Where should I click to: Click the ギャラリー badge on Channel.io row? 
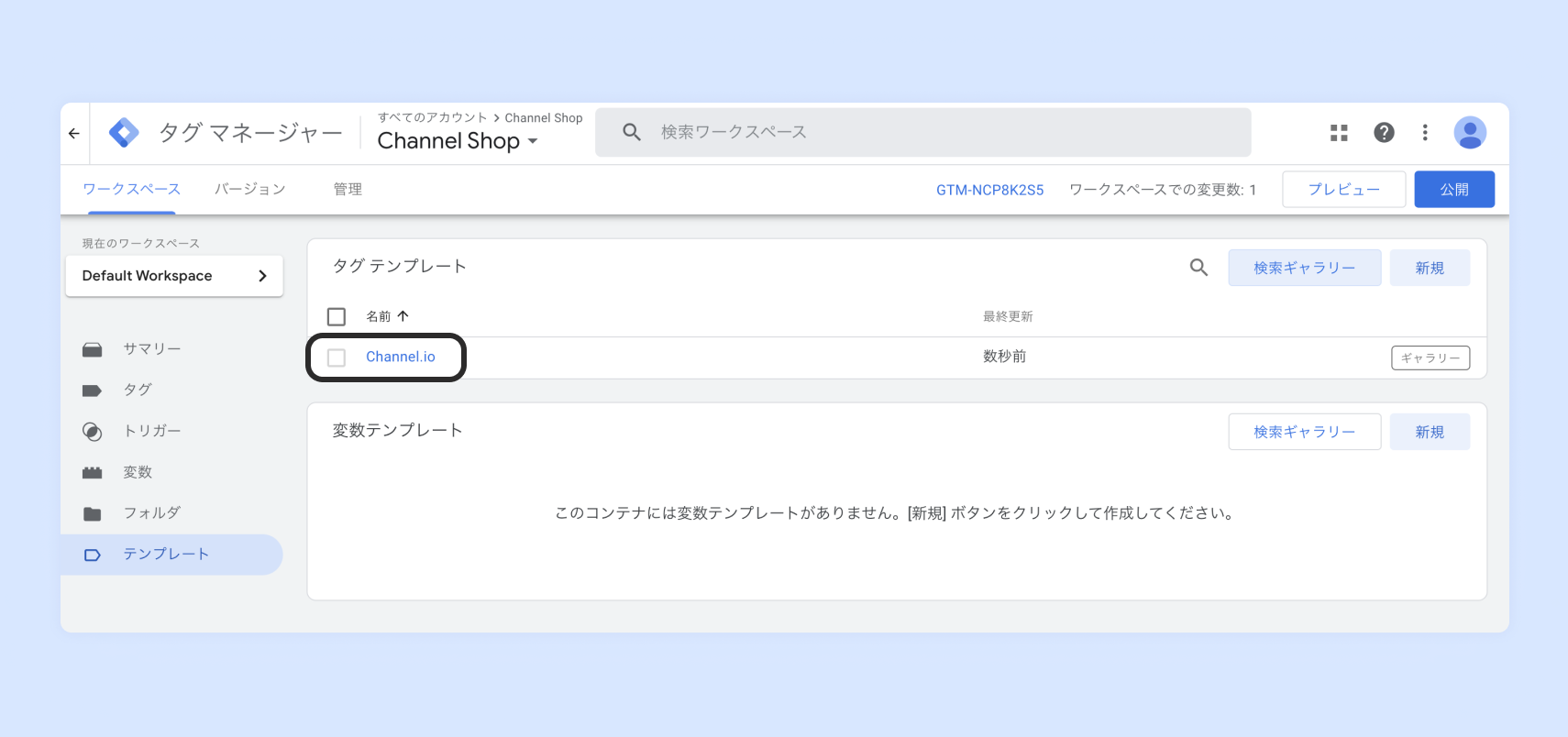click(1430, 357)
